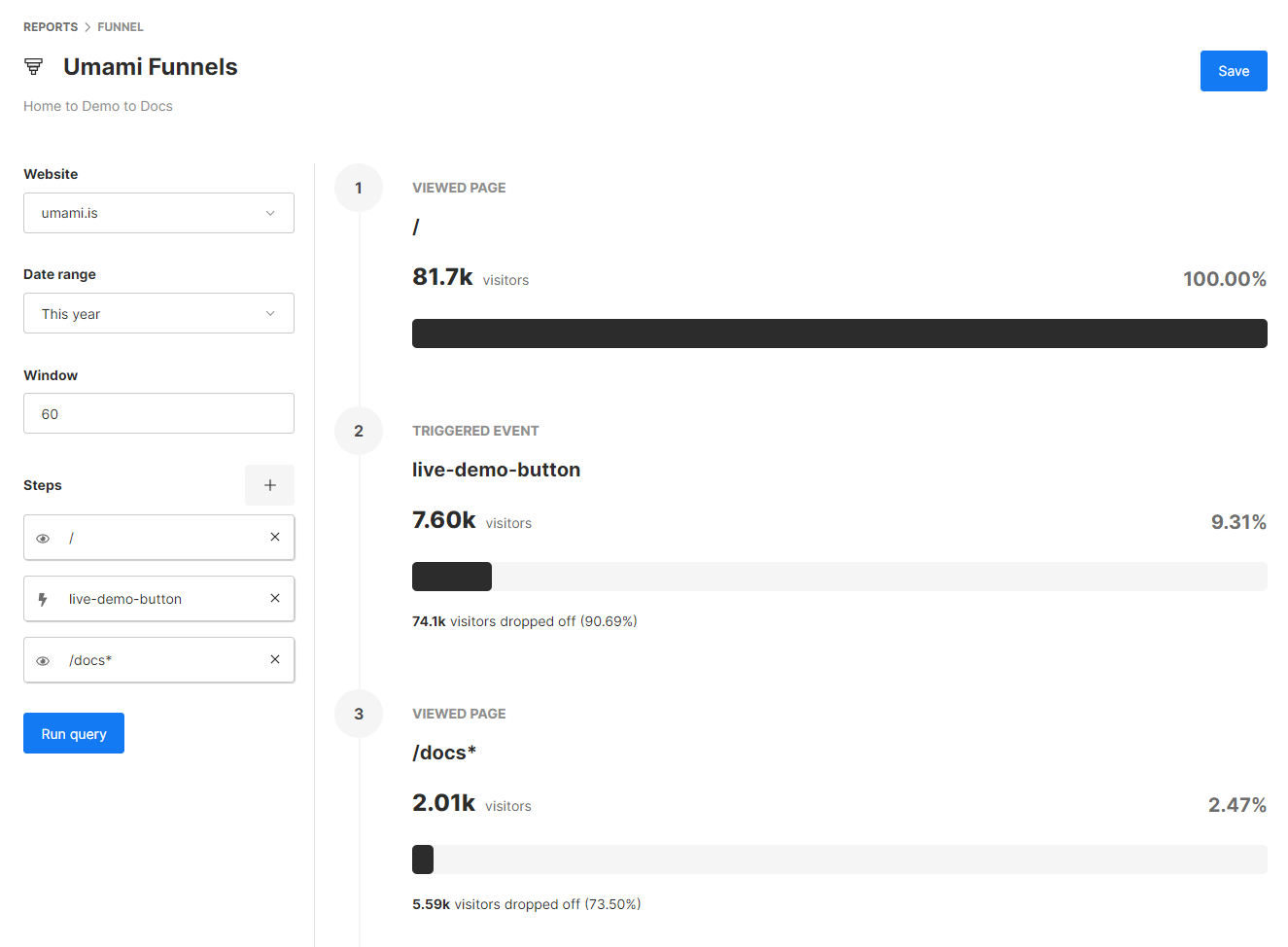This screenshot has width=1288, height=947.
Task: Click the eye icon on /docs* step
Action: pyautogui.click(x=43, y=660)
